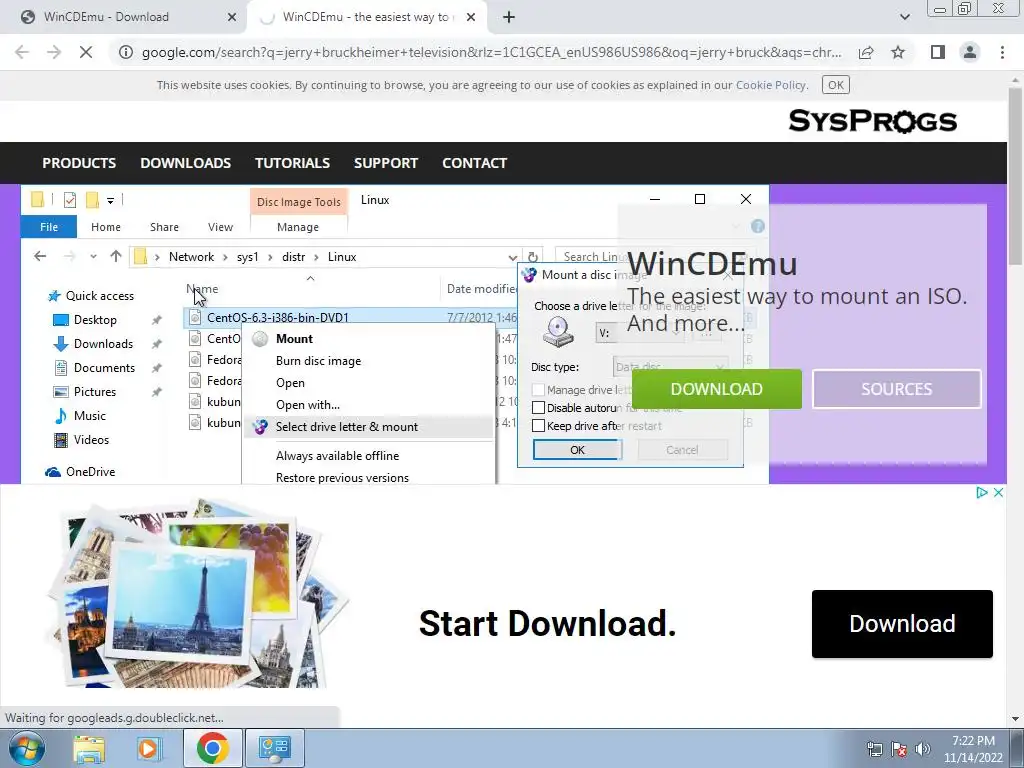Click the black Download ad button
The width and height of the screenshot is (1024, 768).
pyautogui.click(x=902, y=624)
